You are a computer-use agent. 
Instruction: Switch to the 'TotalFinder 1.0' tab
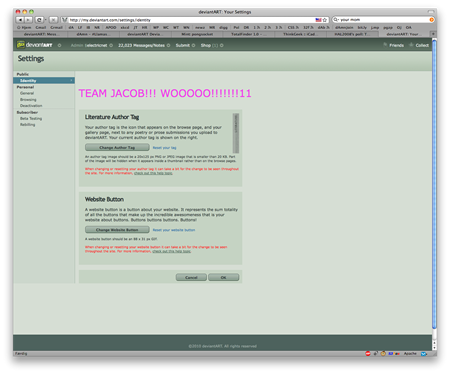point(248,34)
